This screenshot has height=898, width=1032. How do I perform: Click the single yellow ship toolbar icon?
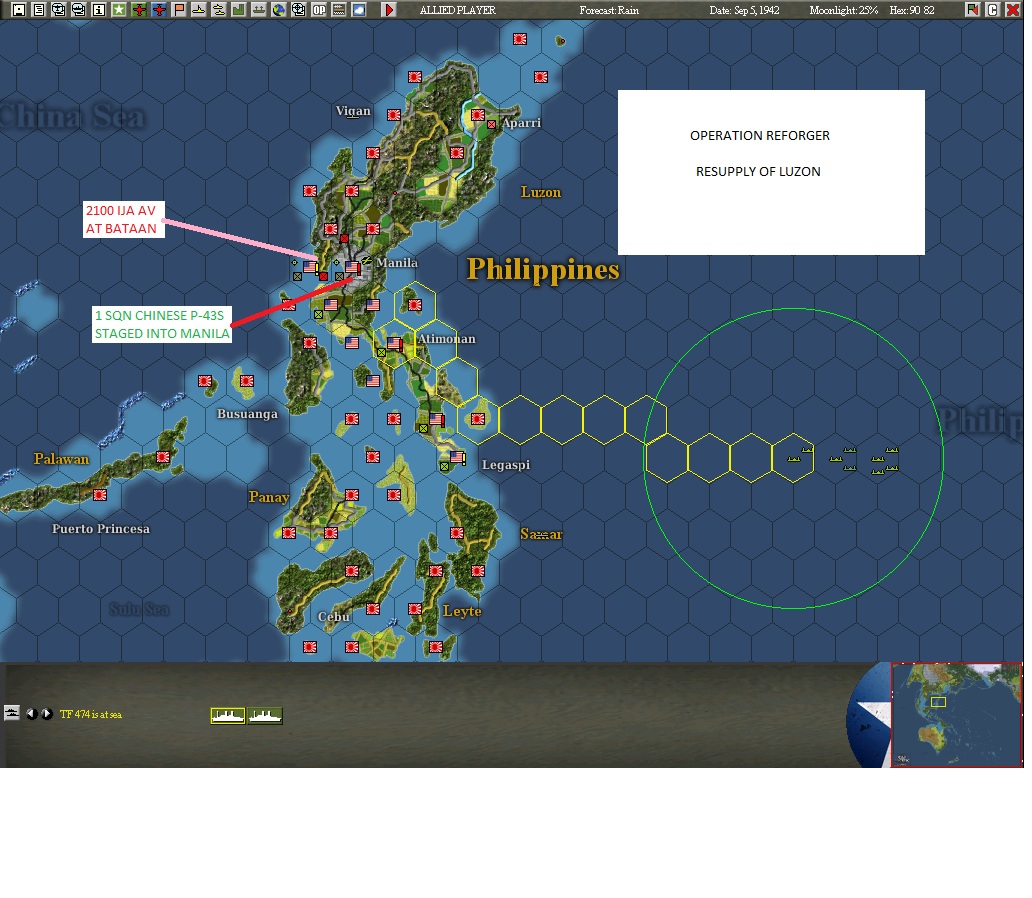(x=199, y=10)
